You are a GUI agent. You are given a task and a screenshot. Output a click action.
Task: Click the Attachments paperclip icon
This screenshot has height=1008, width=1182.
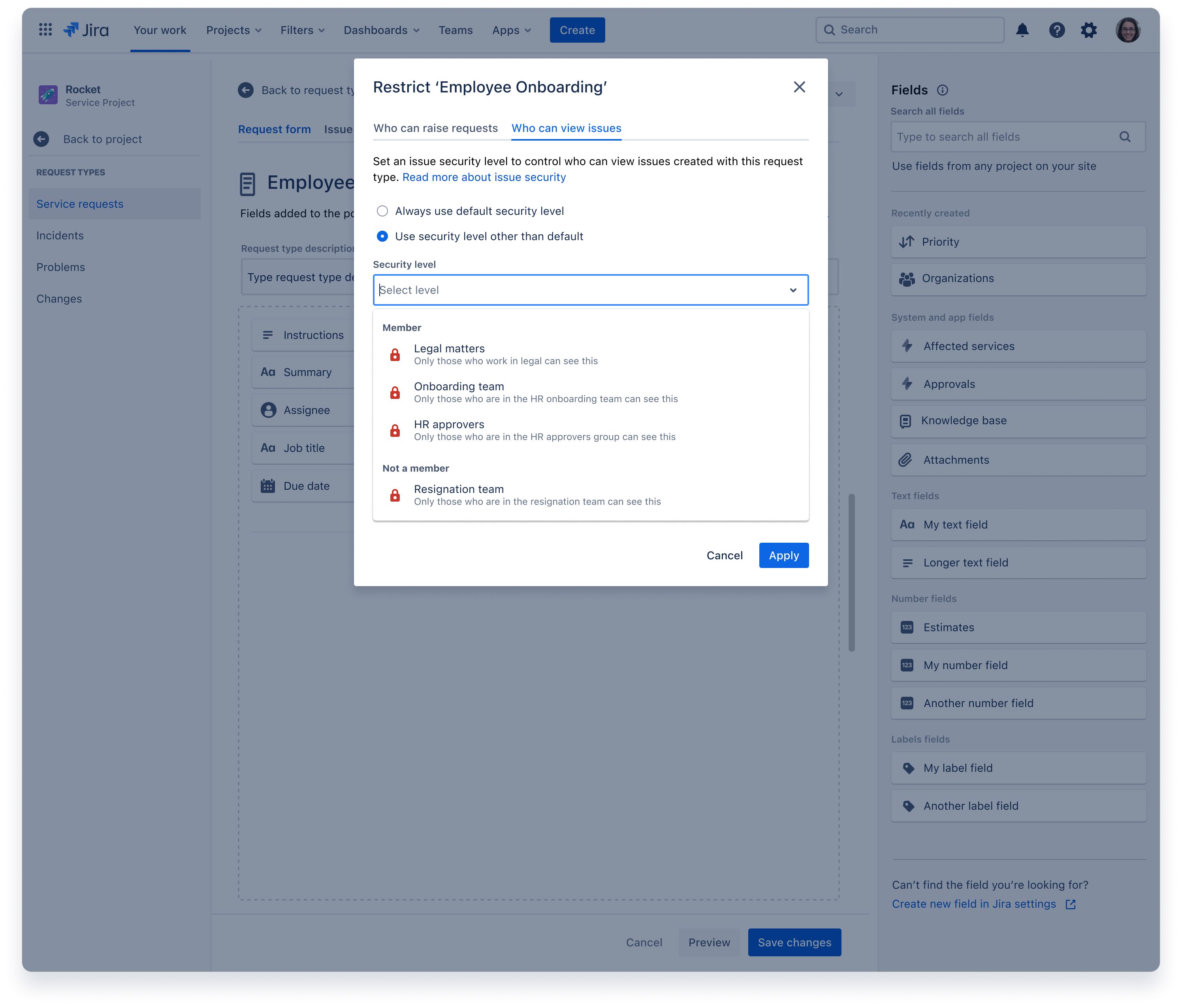(x=906, y=459)
